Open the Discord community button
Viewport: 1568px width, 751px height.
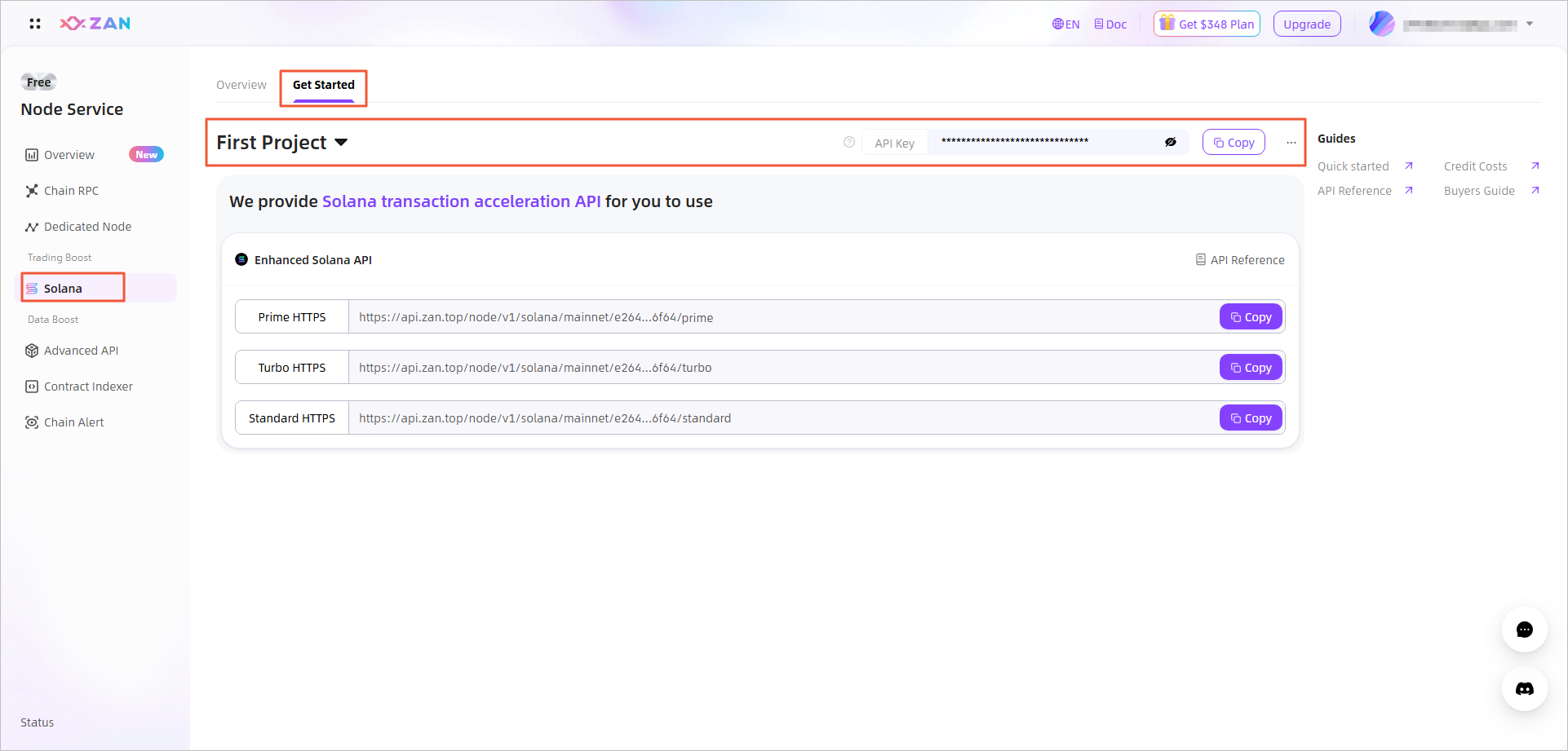(x=1525, y=688)
